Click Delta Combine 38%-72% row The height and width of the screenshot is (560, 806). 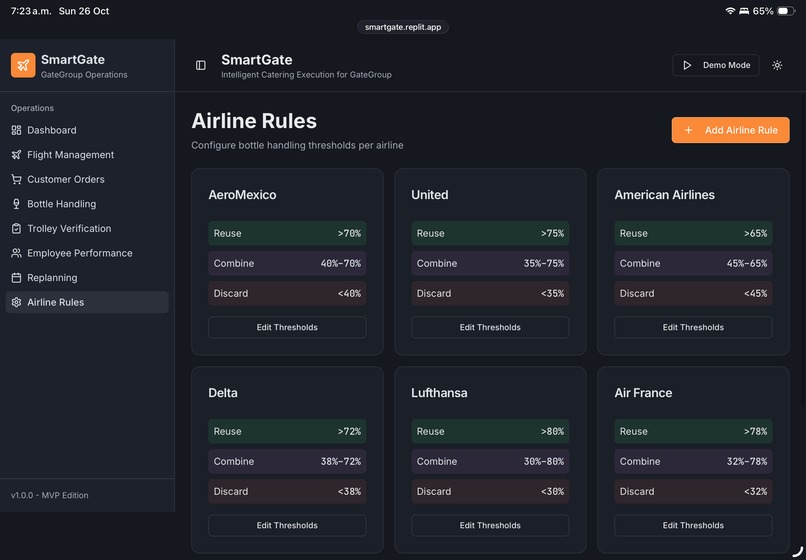(x=287, y=461)
